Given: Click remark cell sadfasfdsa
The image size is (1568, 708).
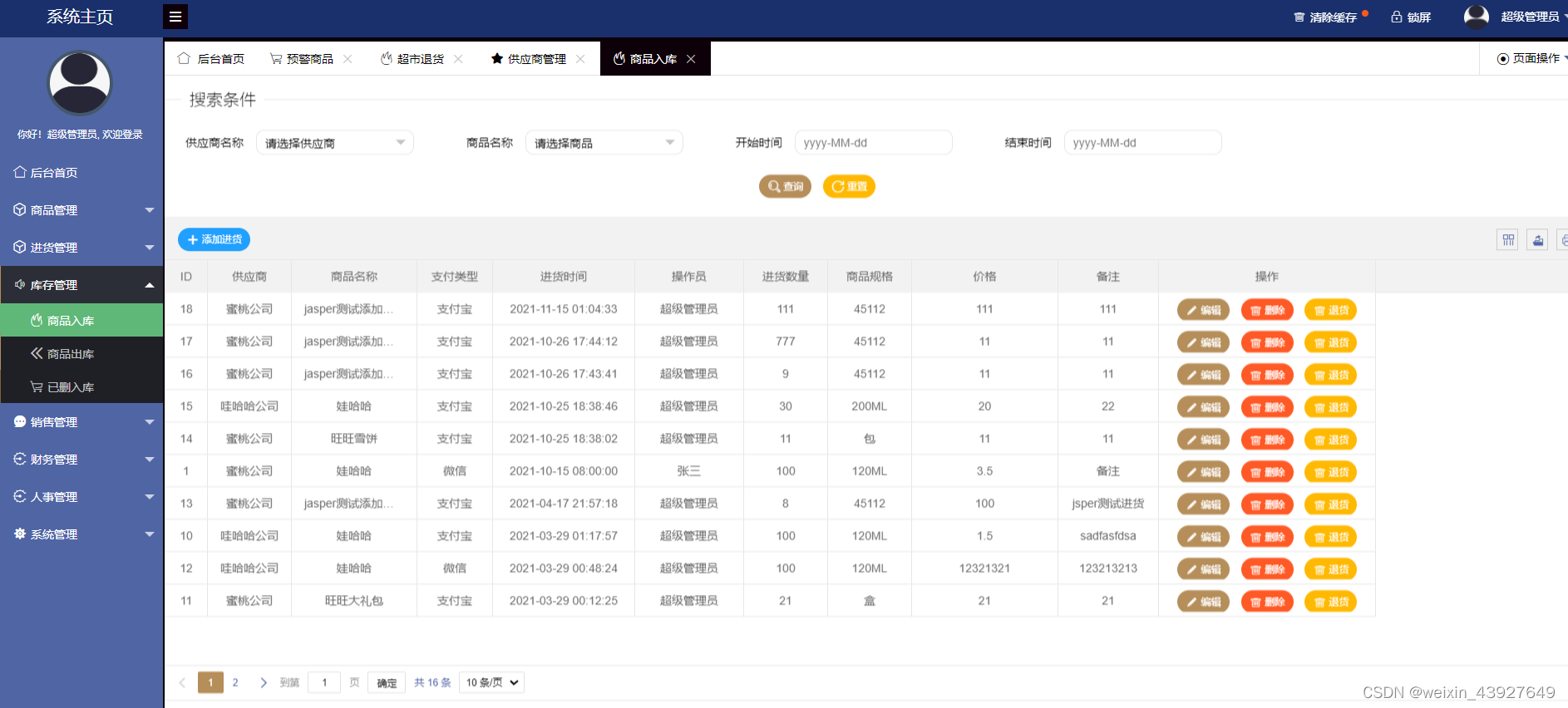Looking at the screenshot, I should pos(1108,536).
